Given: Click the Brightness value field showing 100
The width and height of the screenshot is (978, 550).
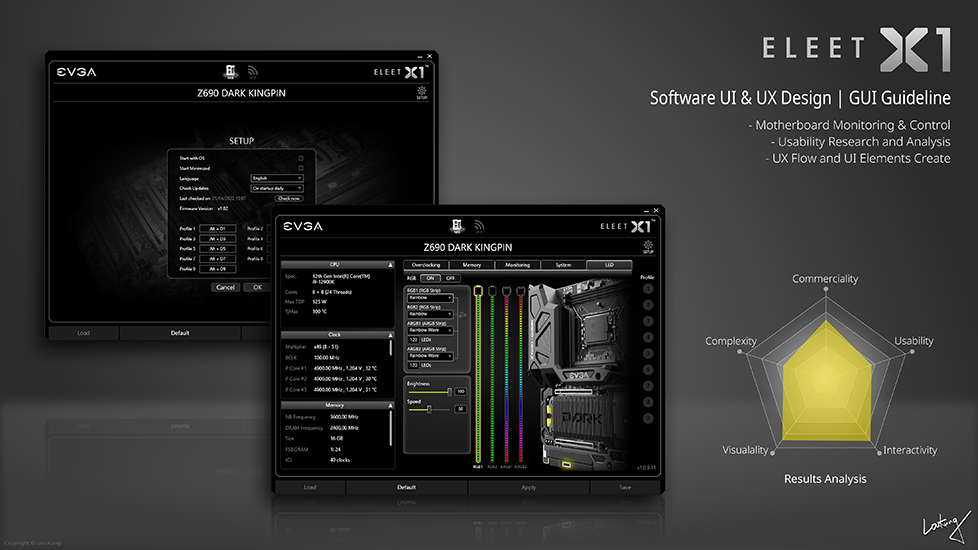Looking at the screenshot, I should 461,392.
